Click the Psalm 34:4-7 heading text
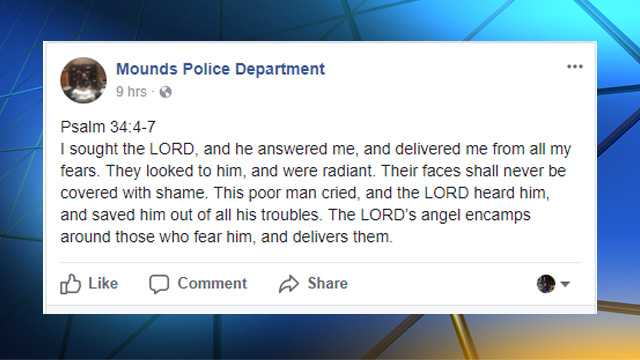This screenshot has width=640, height=360. (x=108, y=127)
